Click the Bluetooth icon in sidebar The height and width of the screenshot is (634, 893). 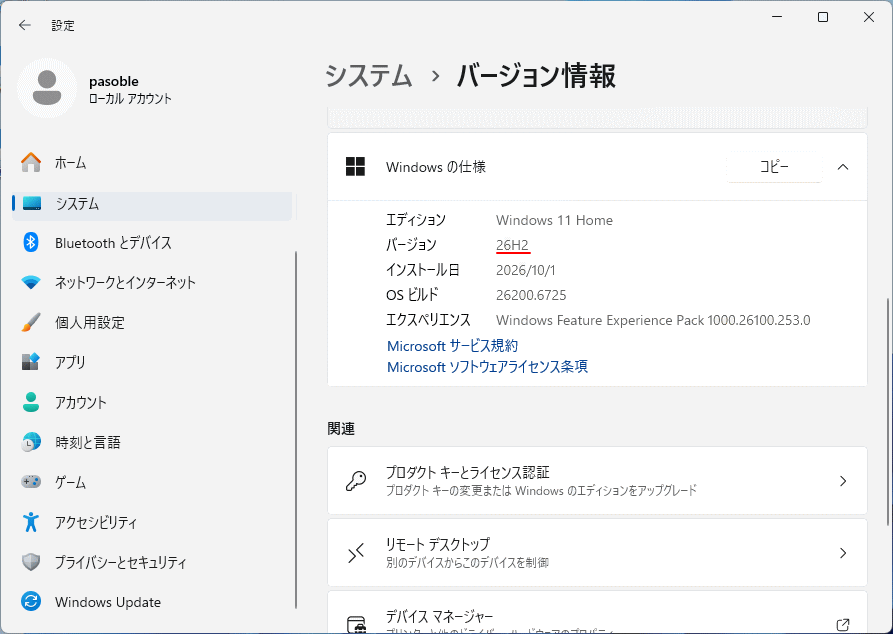31,243
